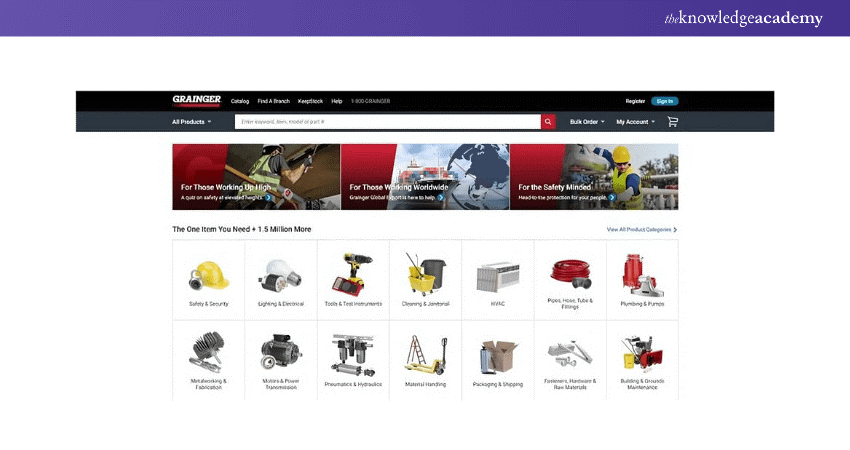Expand the All Products dropdown

(x=192, y=122)
